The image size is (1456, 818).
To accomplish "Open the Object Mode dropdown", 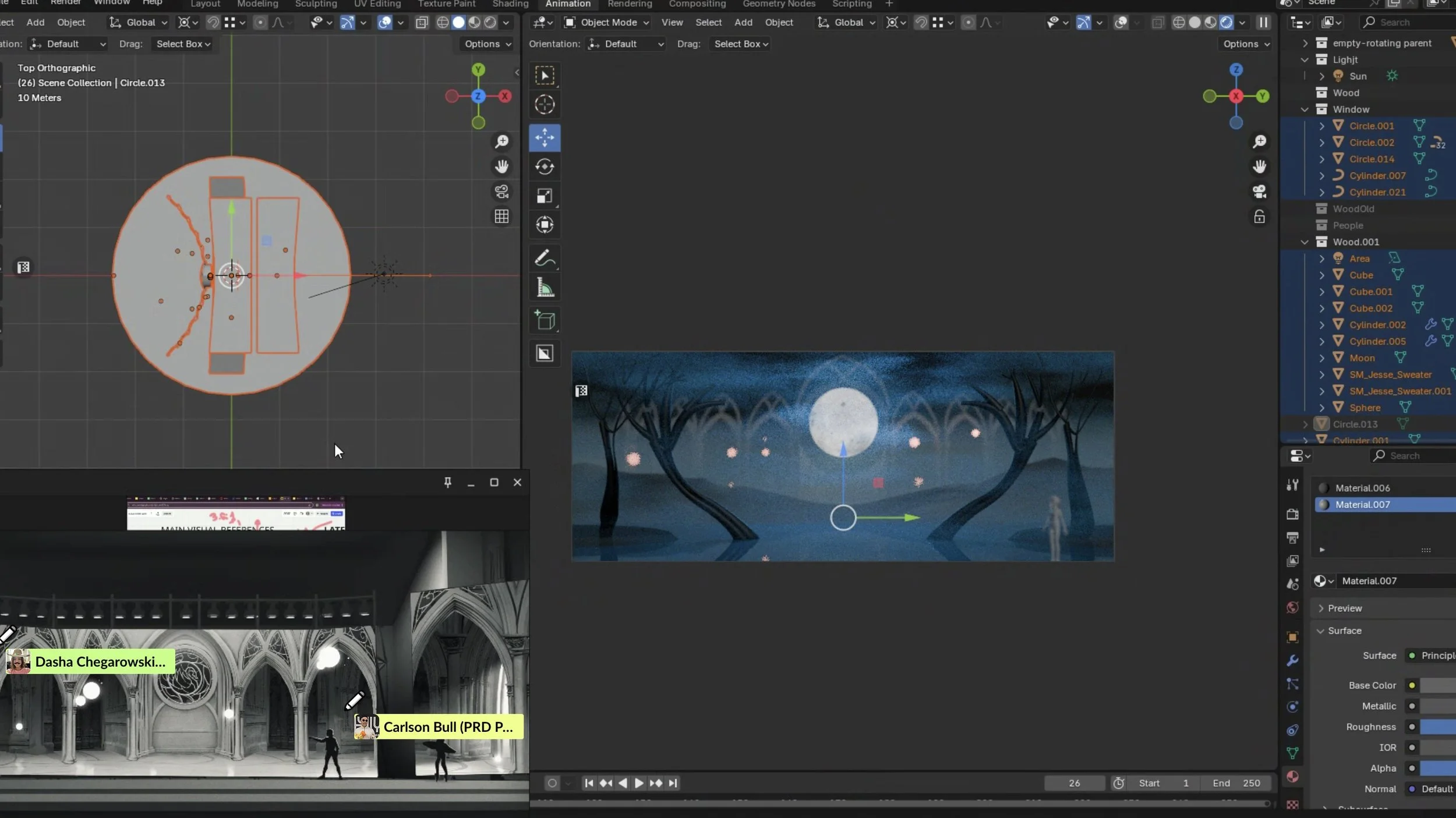I will click(607, 22).
